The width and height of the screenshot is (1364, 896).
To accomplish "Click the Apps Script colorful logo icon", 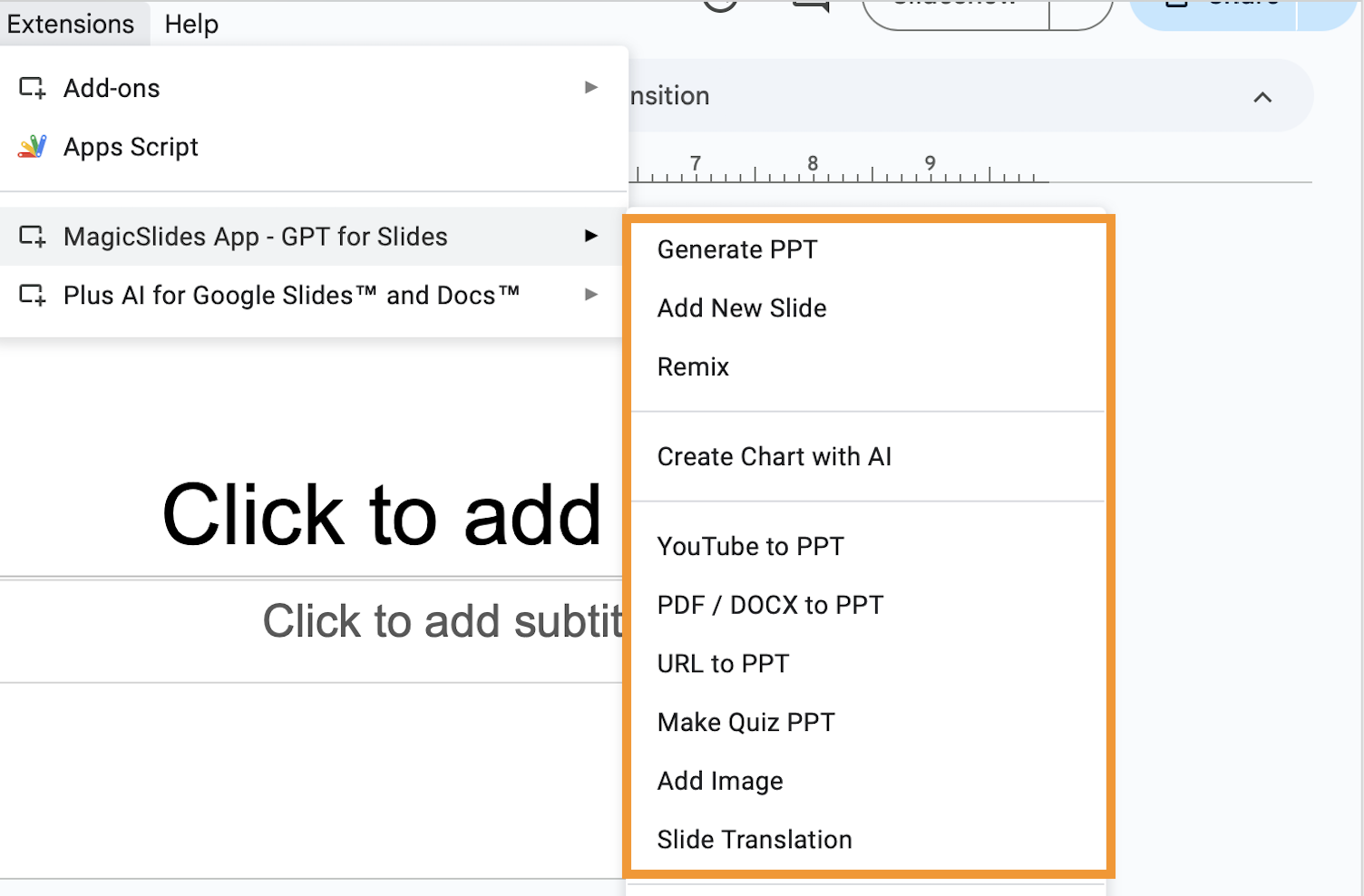I will coord(32,147).
